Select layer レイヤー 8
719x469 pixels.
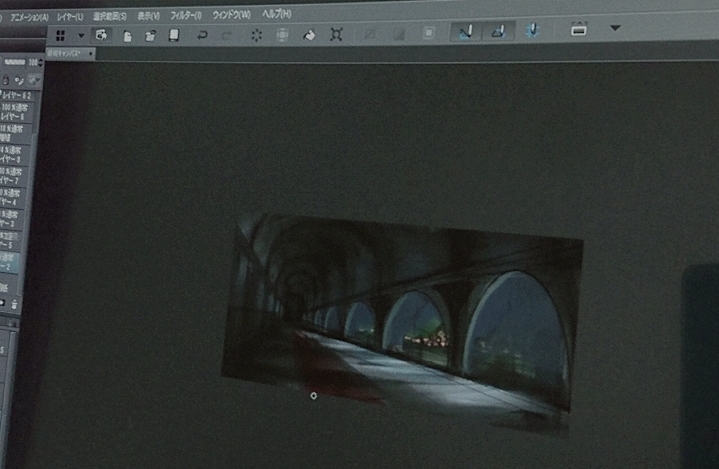tap(15, 155)
